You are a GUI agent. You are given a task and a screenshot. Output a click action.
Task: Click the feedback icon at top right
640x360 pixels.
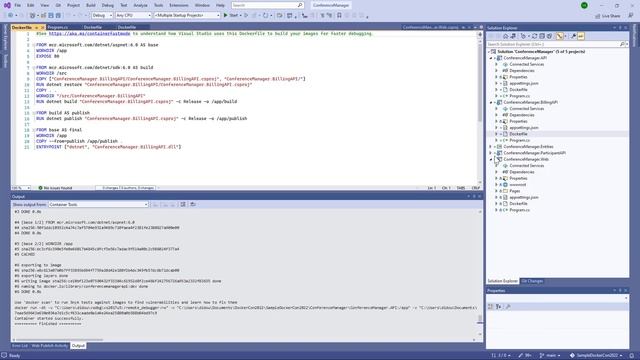[x=631, y=16]
